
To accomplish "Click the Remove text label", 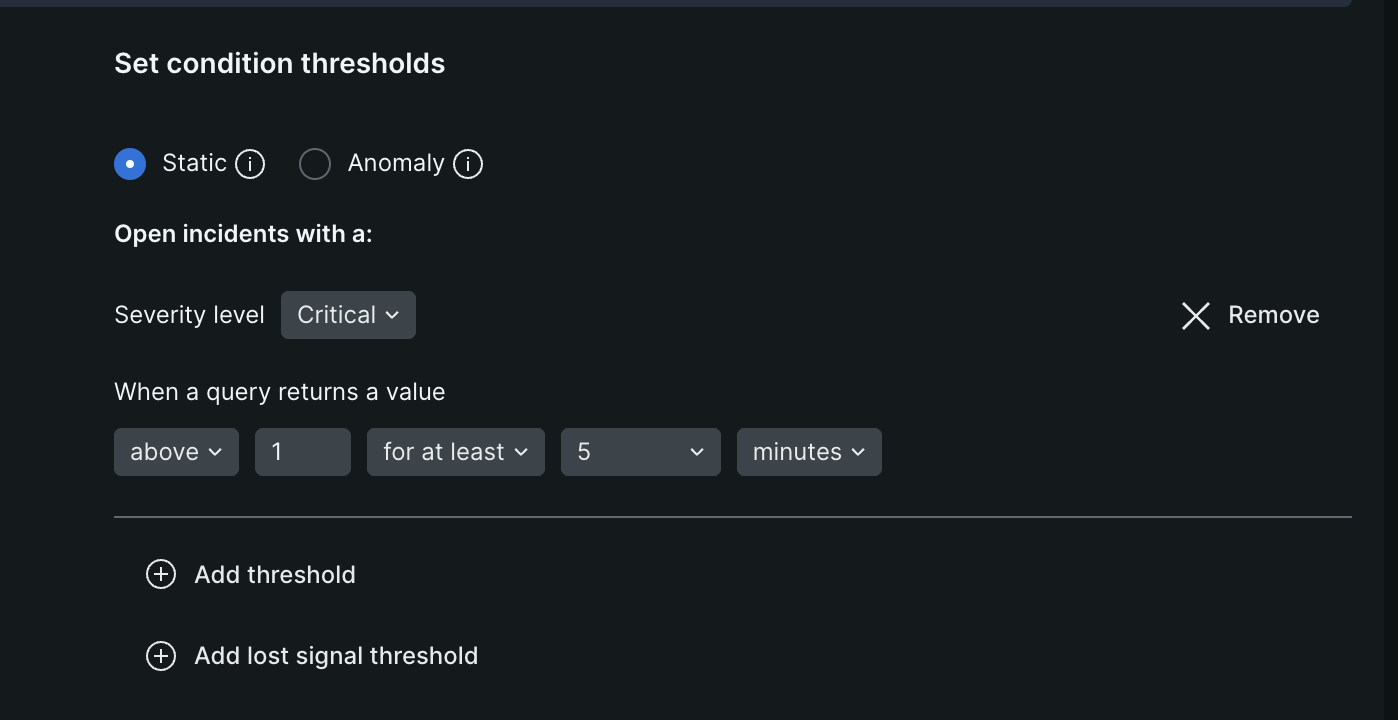I will point(1274,315).
